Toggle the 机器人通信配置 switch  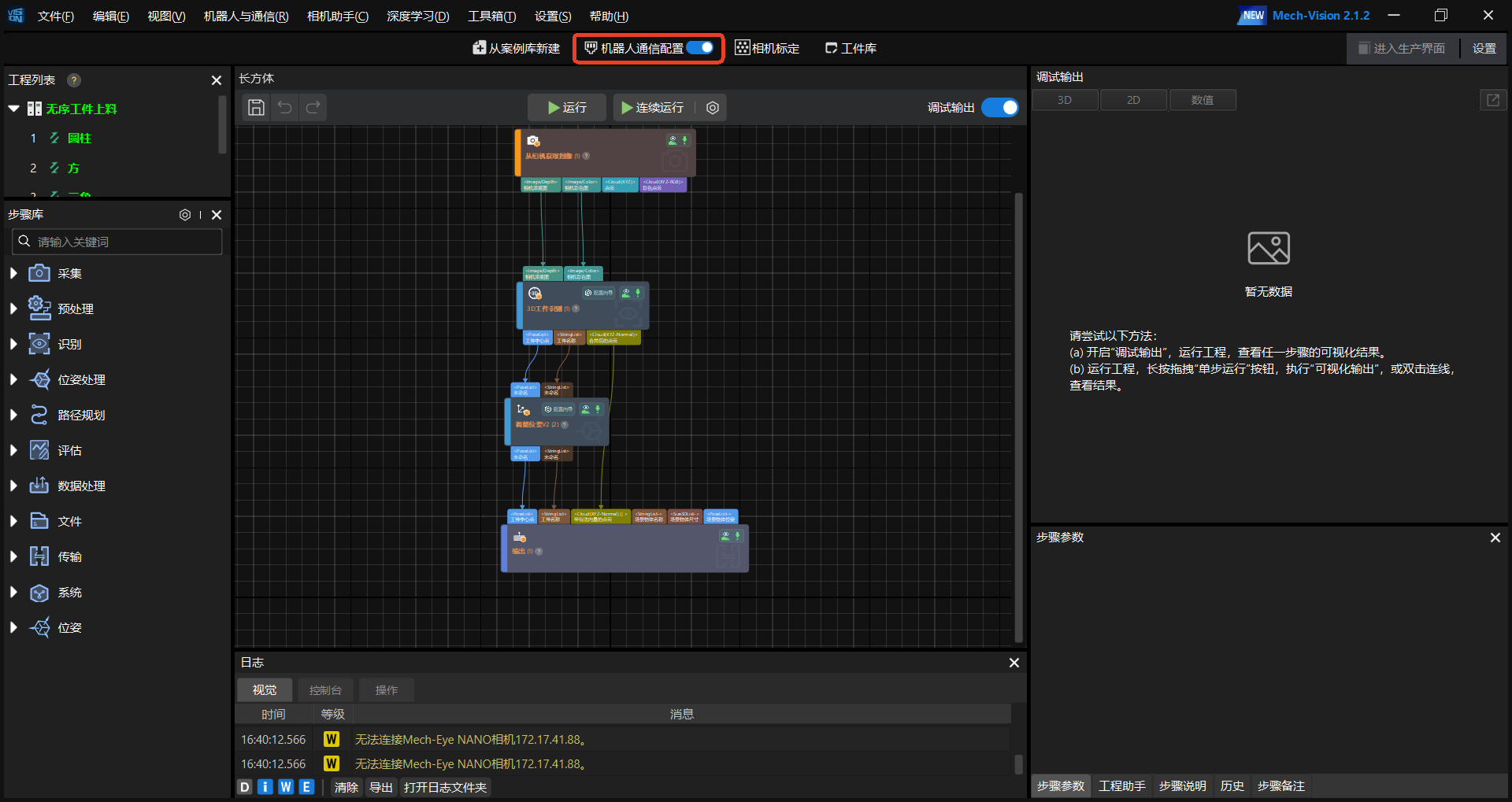click(x=700, y=48)
